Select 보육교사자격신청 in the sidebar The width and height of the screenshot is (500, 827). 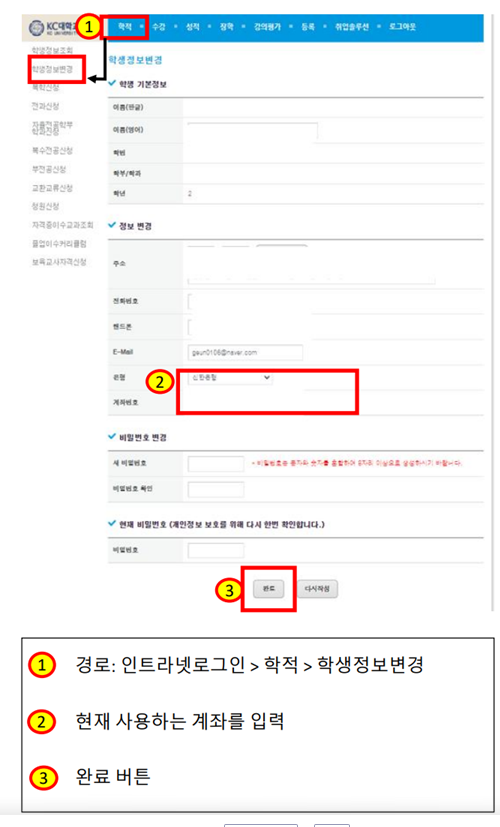point(59,262)
